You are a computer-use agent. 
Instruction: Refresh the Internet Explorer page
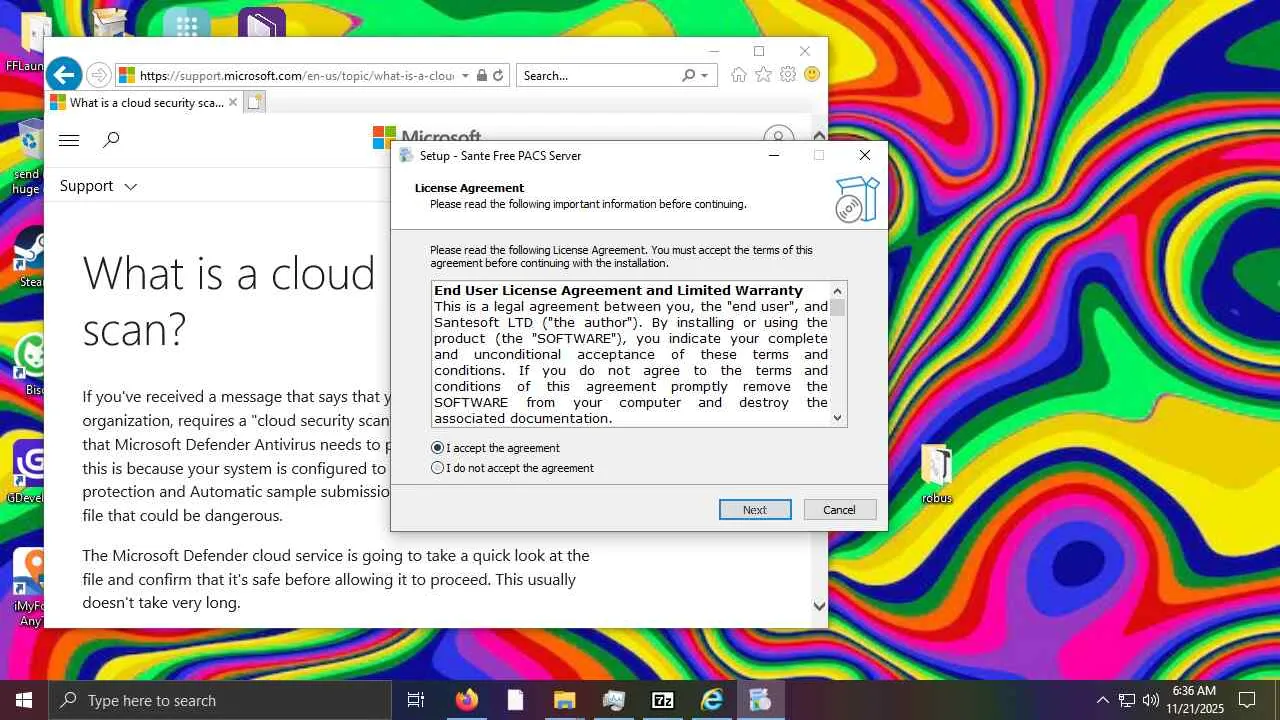[x=498, y=75]
